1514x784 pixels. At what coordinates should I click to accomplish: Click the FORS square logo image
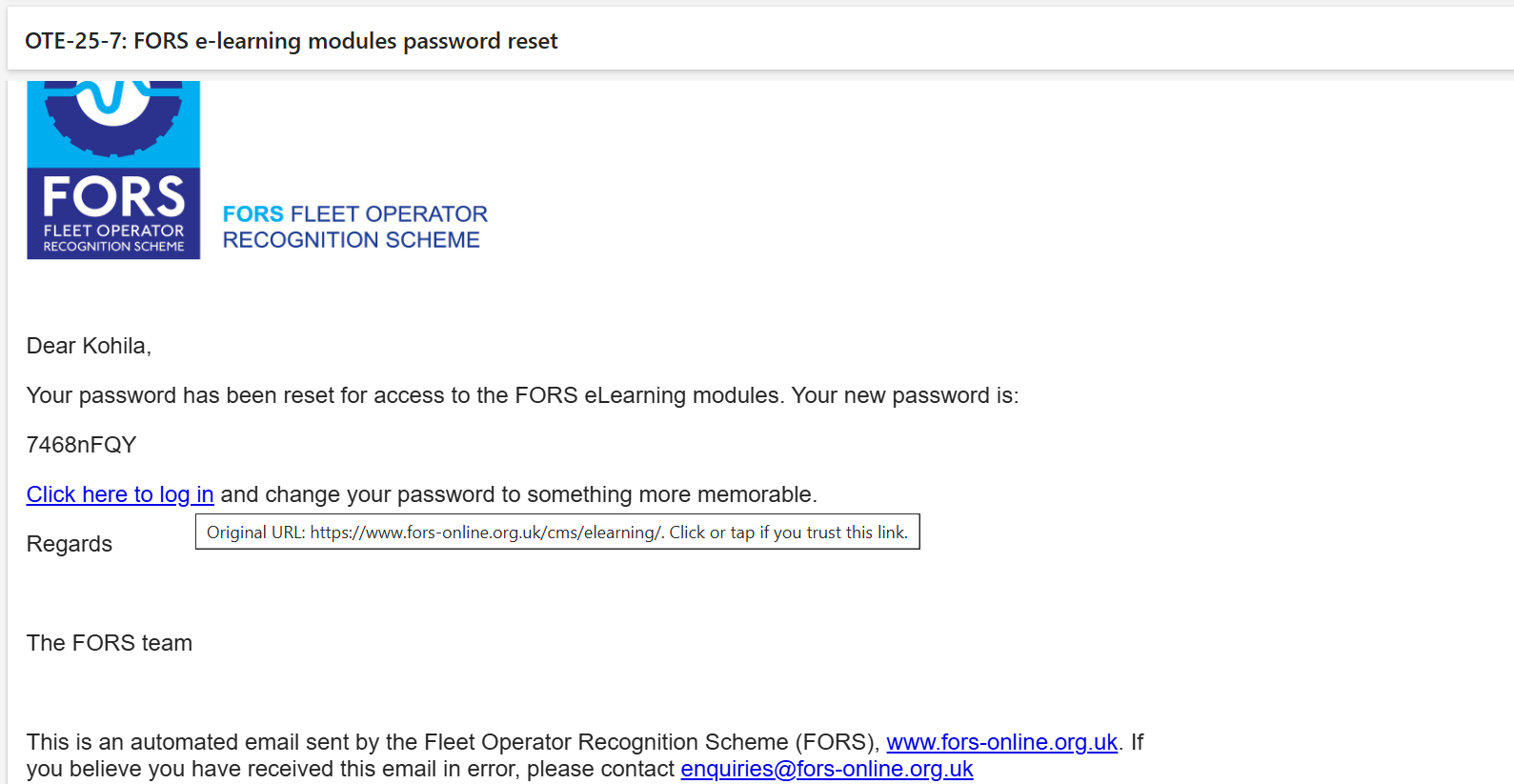(113, 170)
